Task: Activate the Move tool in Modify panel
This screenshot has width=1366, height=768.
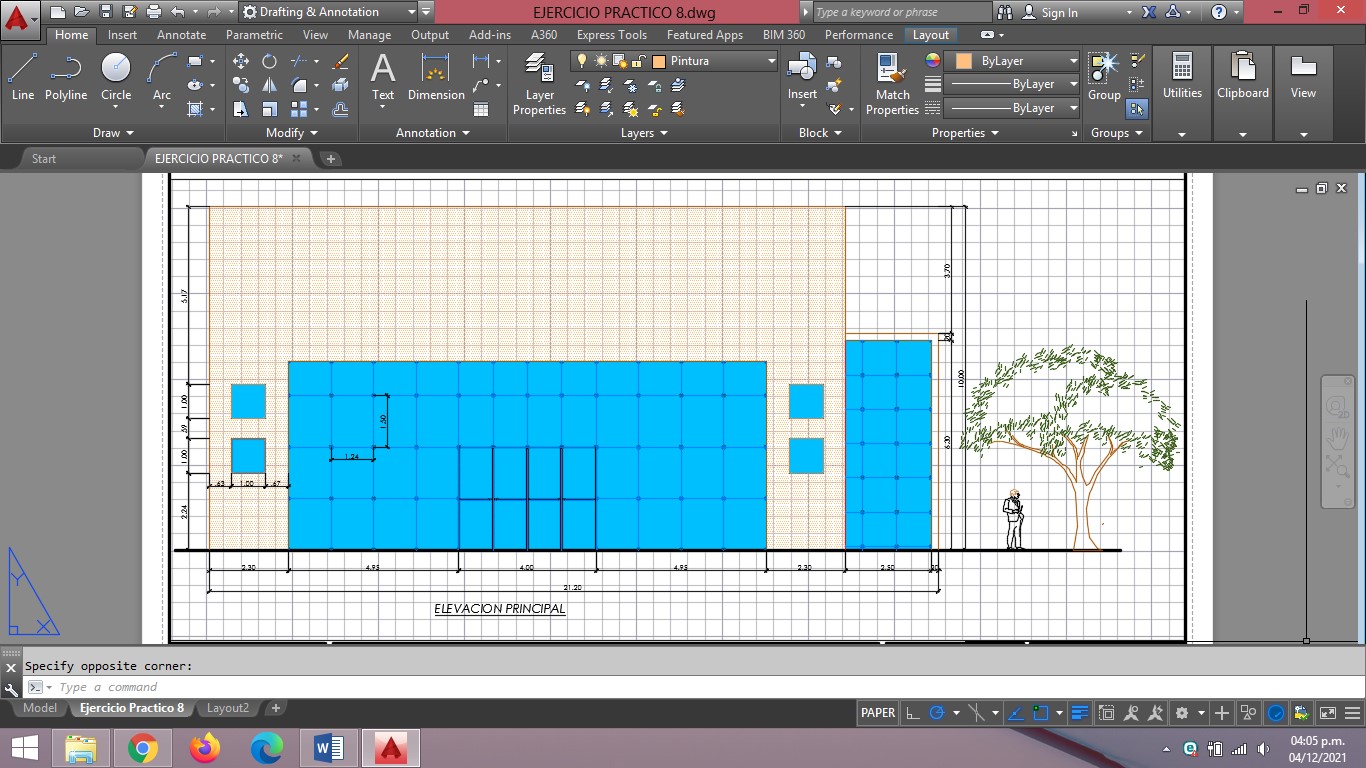Action: pyautogui.click(x=241, y=61)
